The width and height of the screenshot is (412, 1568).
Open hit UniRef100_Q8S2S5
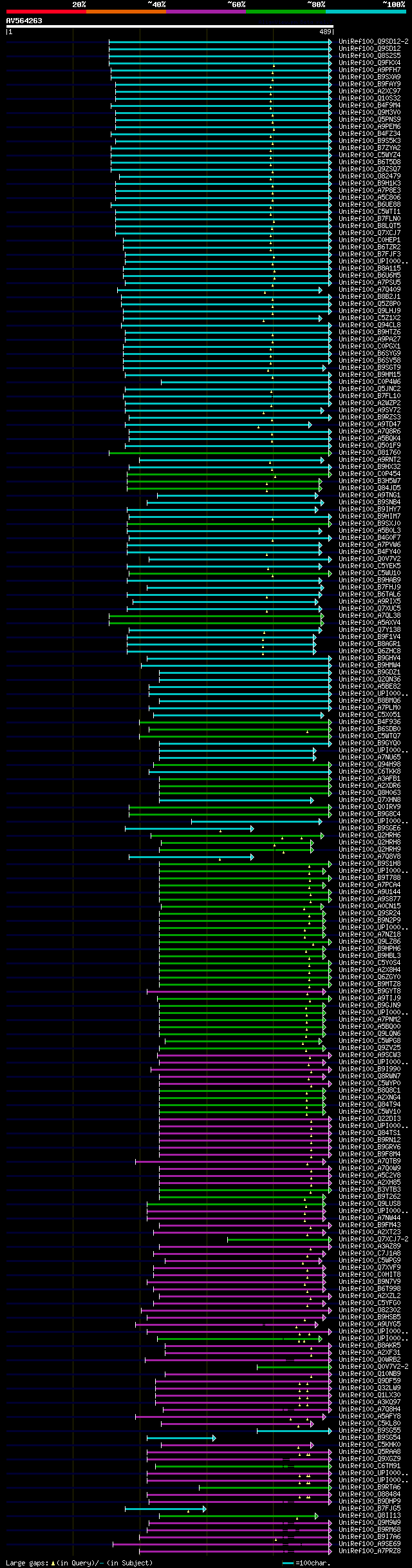[370, 55]
